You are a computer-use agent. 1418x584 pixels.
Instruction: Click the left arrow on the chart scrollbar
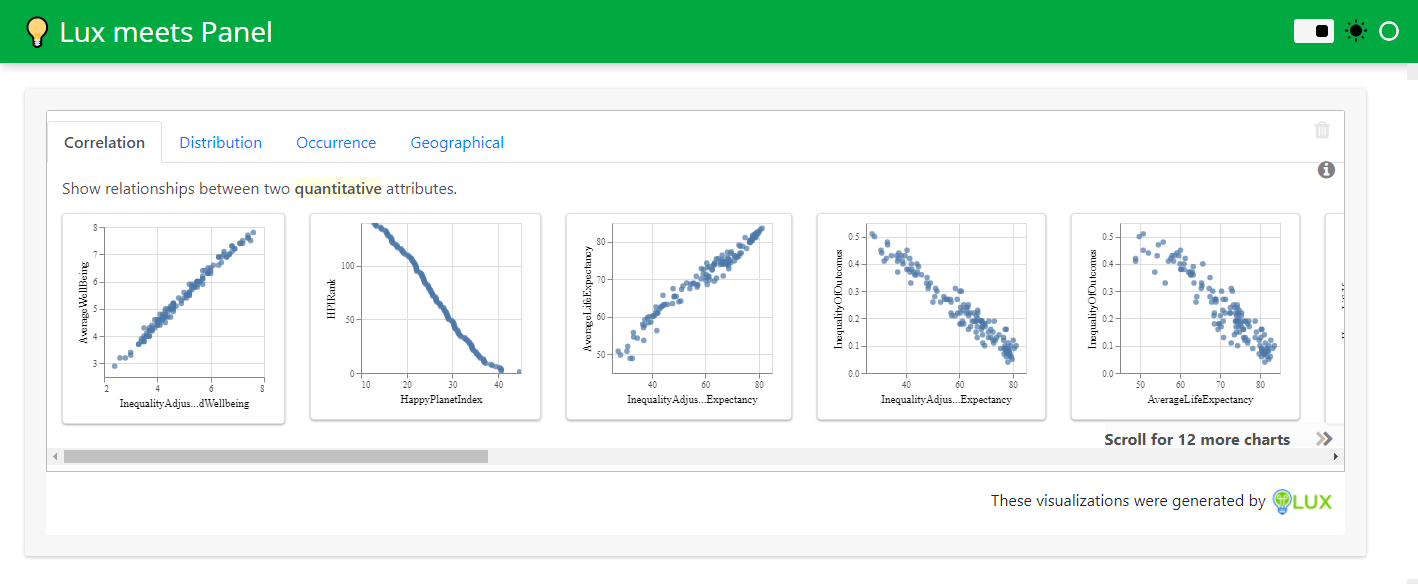coord(53,455)
